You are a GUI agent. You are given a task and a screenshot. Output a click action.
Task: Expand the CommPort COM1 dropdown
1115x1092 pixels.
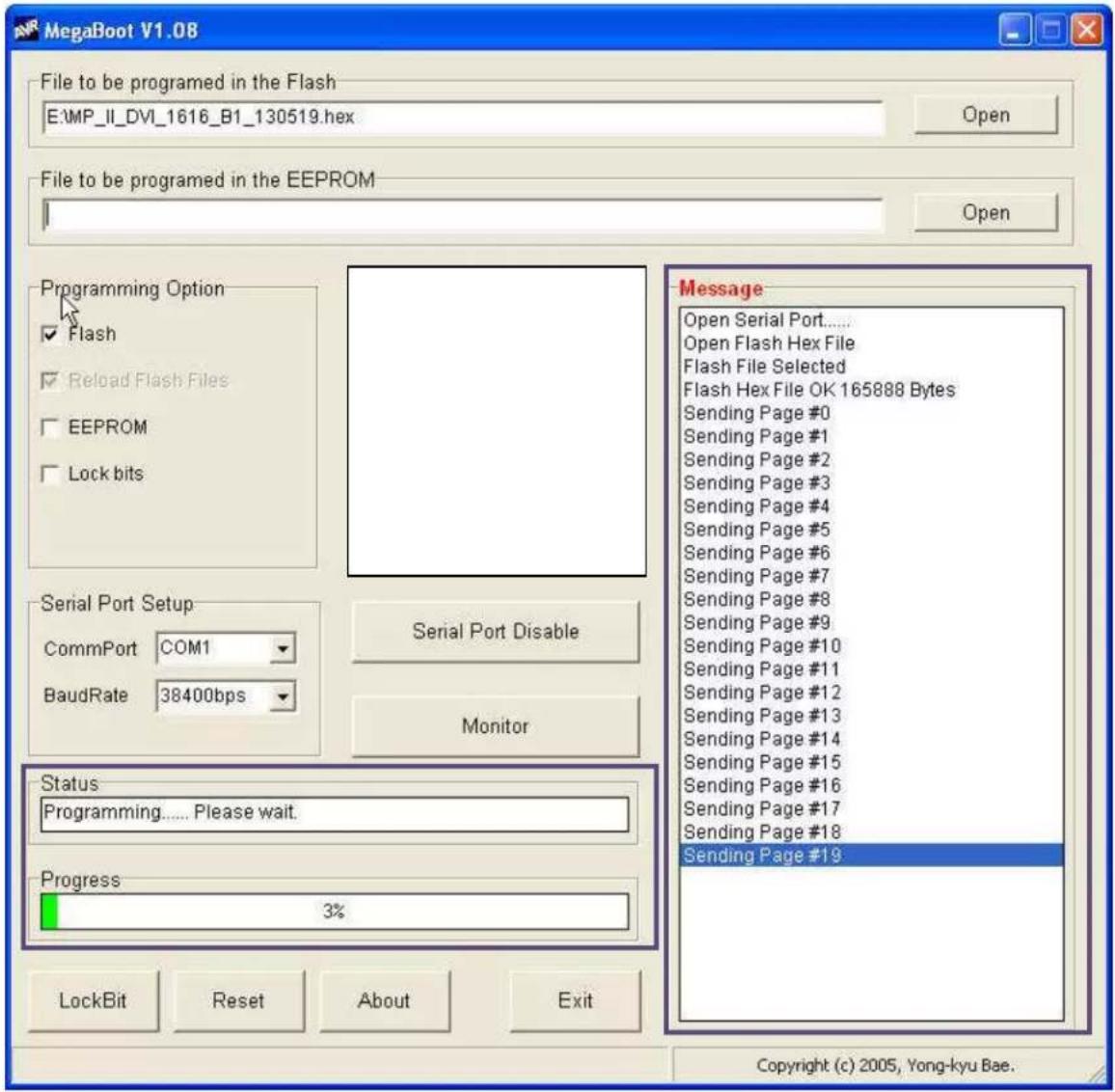(x=283, y=648)
